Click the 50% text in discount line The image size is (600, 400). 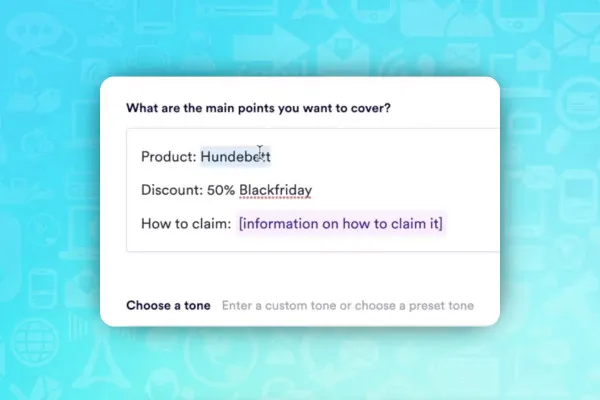[x=221, y=190]
